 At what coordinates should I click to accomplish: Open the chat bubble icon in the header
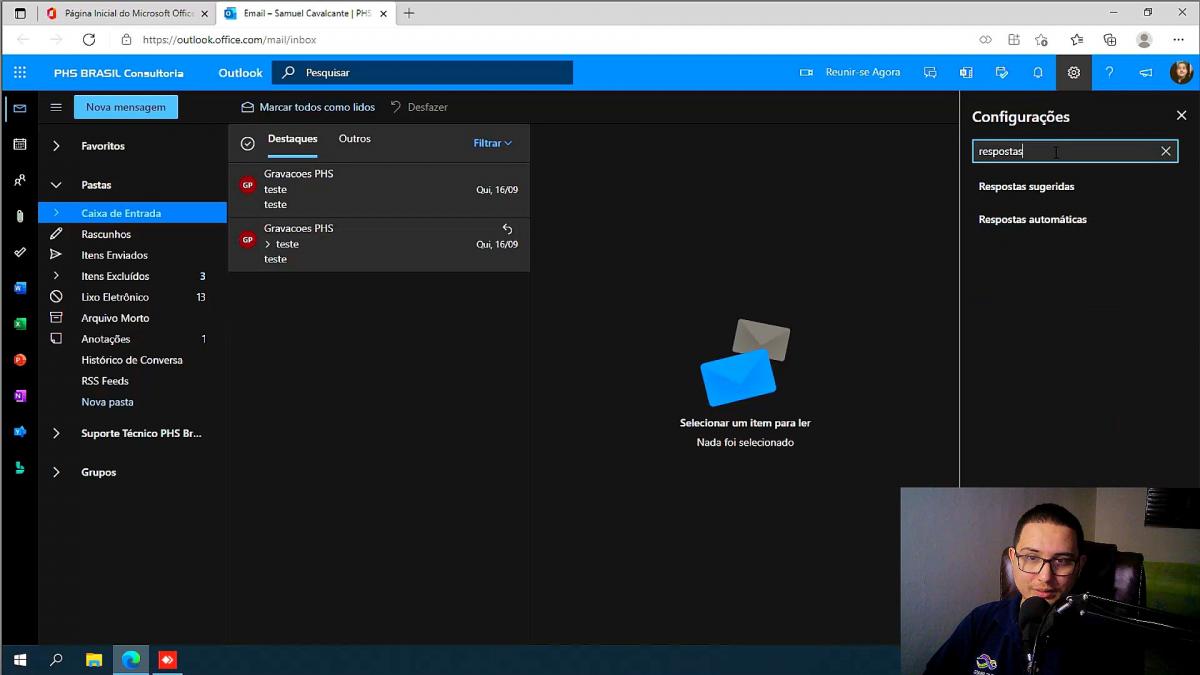[x=930, y=72]
